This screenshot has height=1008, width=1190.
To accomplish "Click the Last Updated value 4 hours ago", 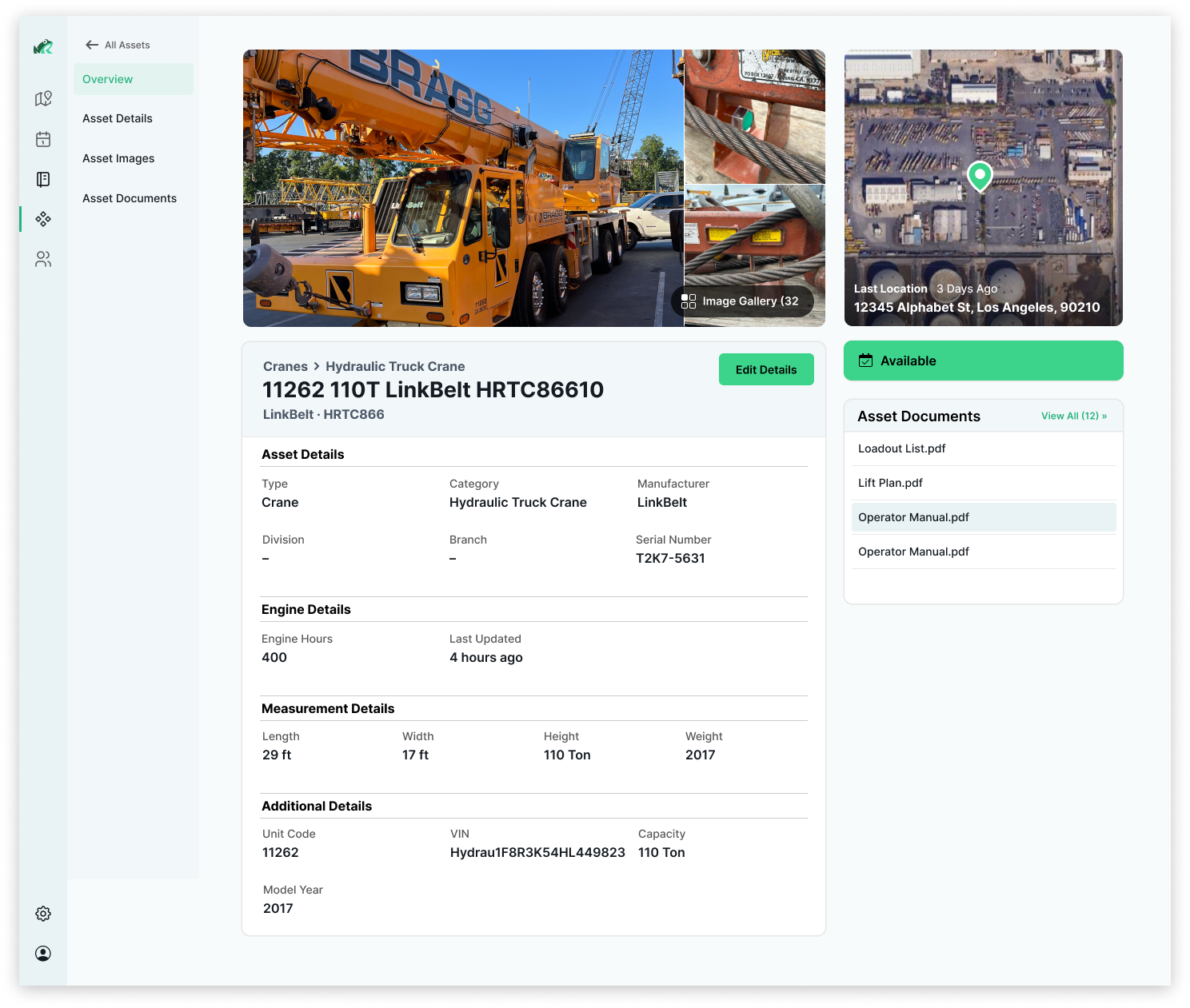I will click(486, 657).
